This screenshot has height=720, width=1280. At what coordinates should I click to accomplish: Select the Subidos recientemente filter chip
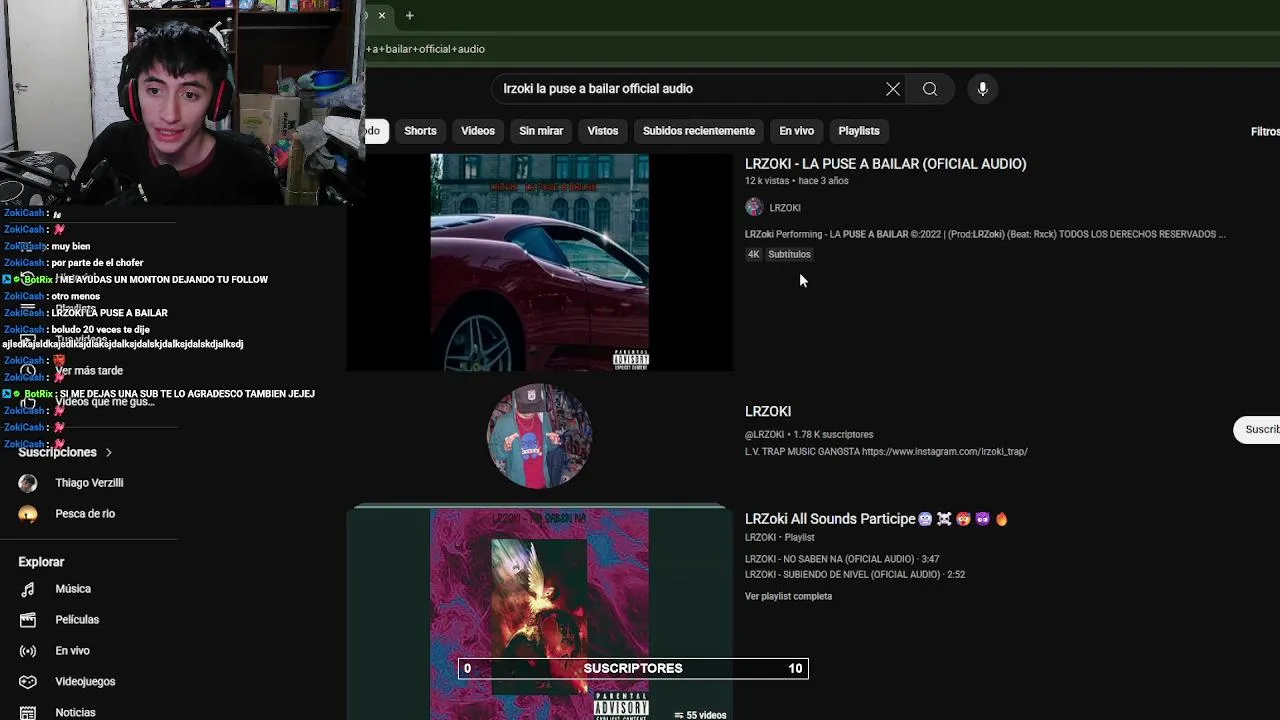tap(699, 131)
